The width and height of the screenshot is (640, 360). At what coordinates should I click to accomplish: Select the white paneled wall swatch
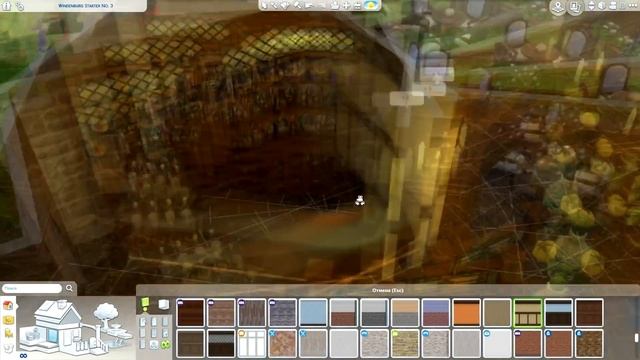(251, 344)
